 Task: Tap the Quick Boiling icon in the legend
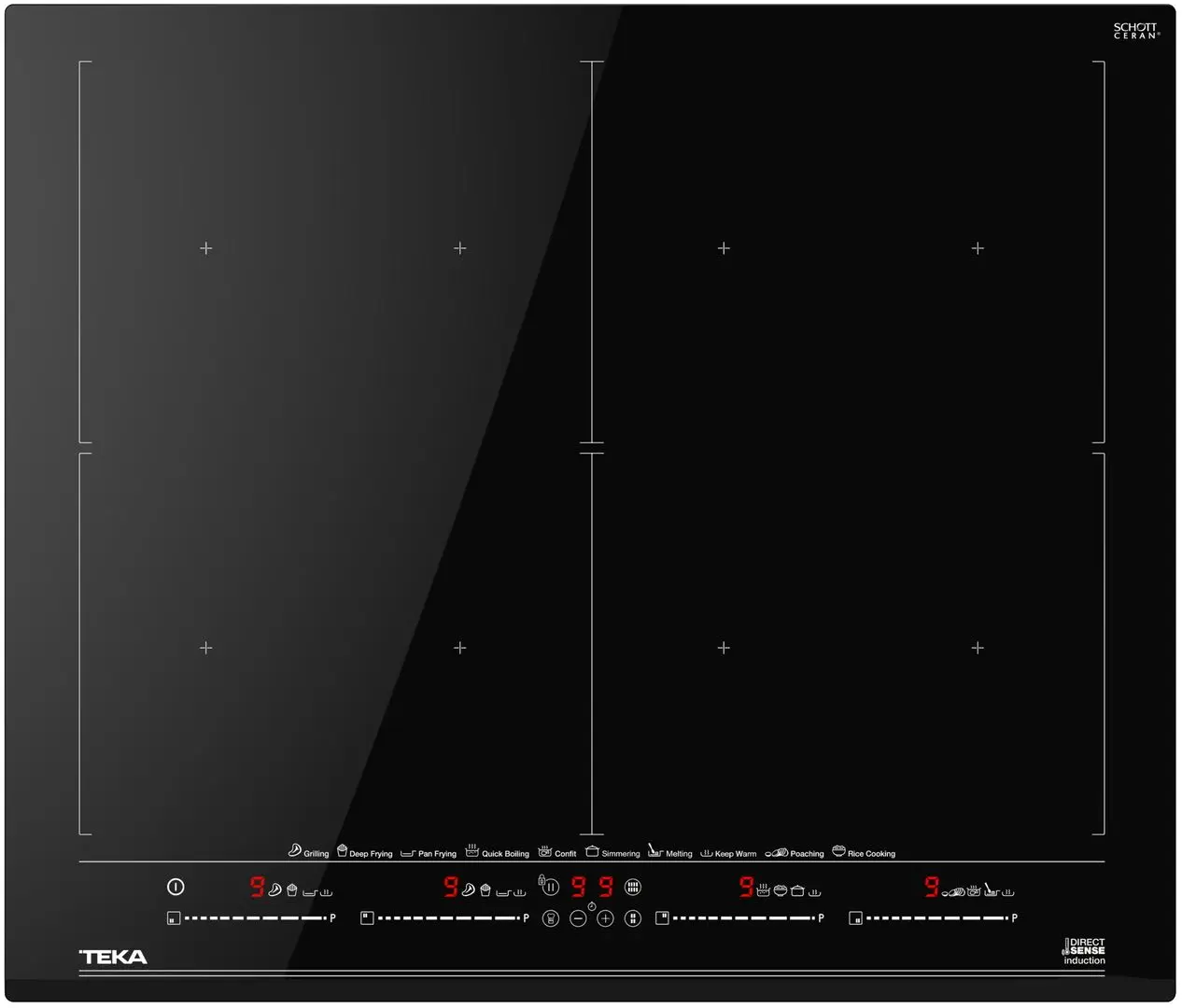(x=471, y=850)
